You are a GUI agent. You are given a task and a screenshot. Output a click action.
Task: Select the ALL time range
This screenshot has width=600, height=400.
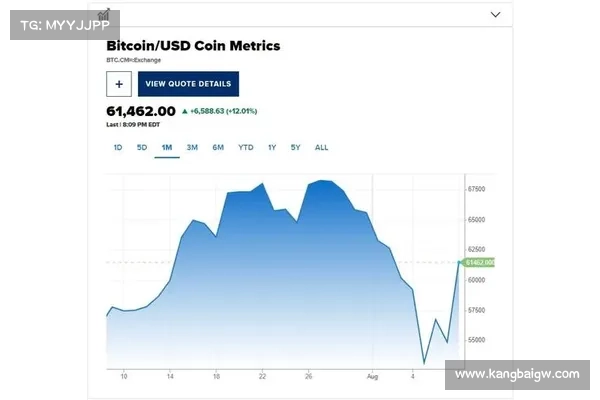tap(321, 147)
